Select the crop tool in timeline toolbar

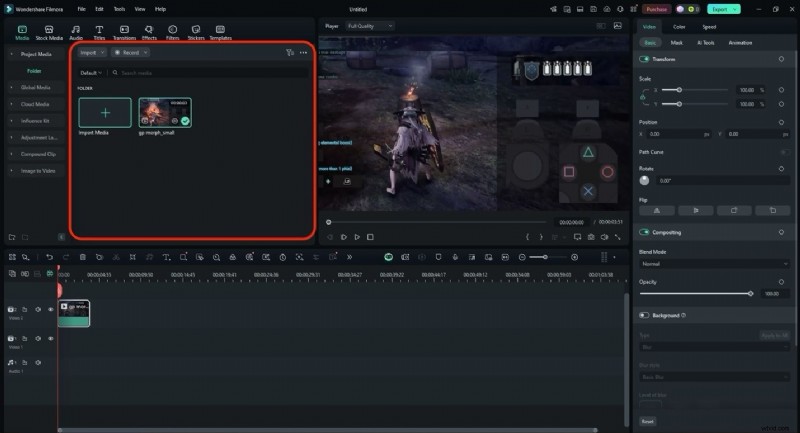(x=133, y=257)
